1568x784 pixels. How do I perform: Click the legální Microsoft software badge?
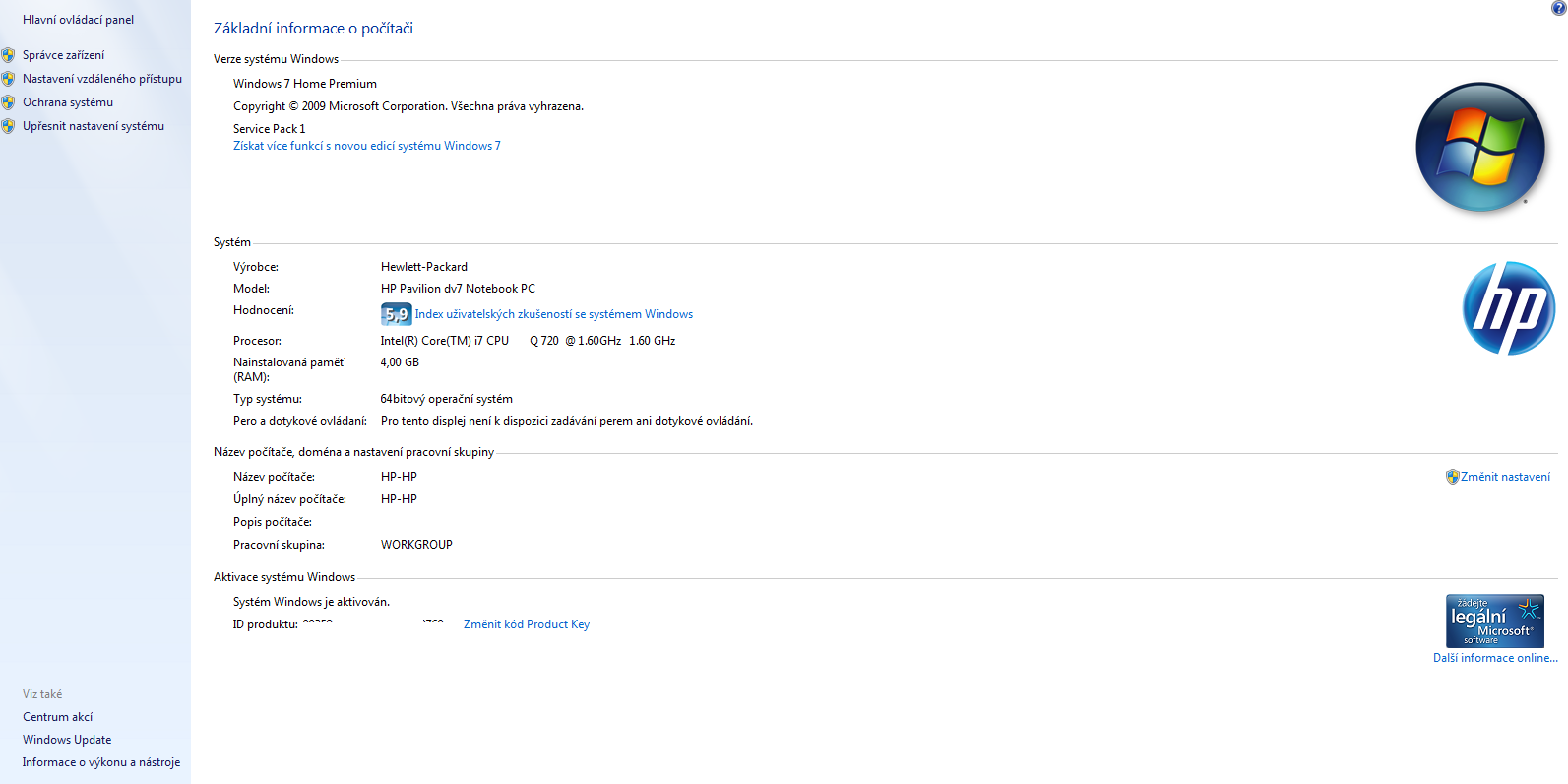point(1494,621)
